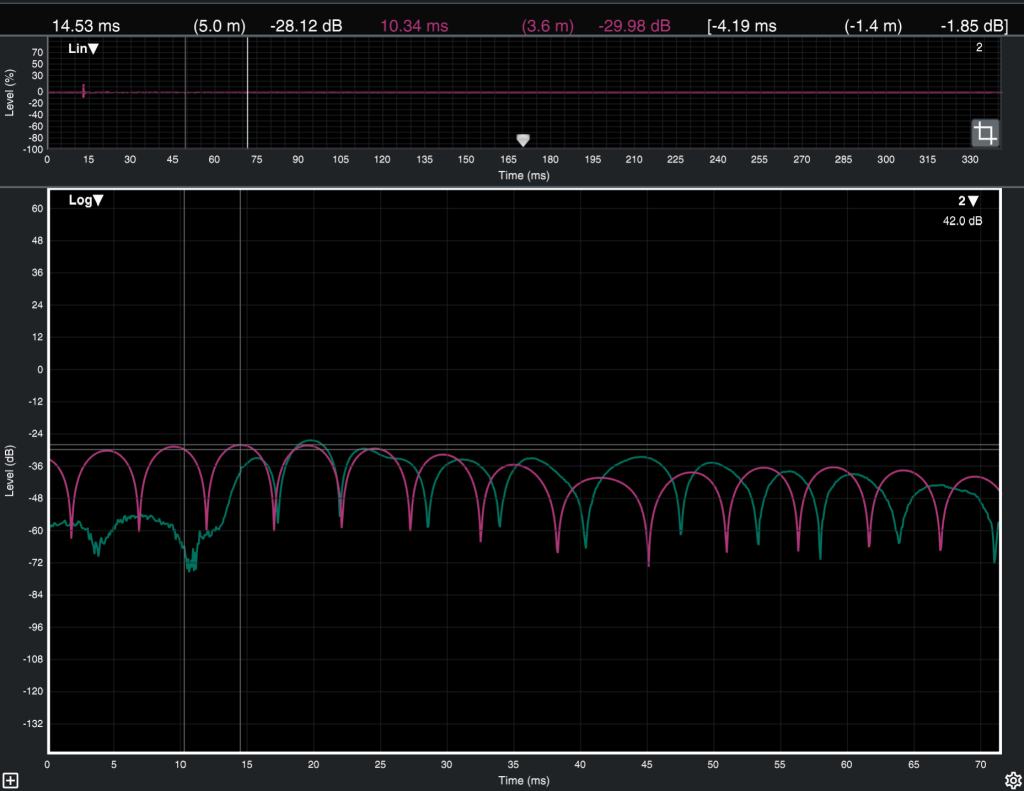Select the magenta -29.98 dB readout
1024x791 pixels.
click(635, 25)
